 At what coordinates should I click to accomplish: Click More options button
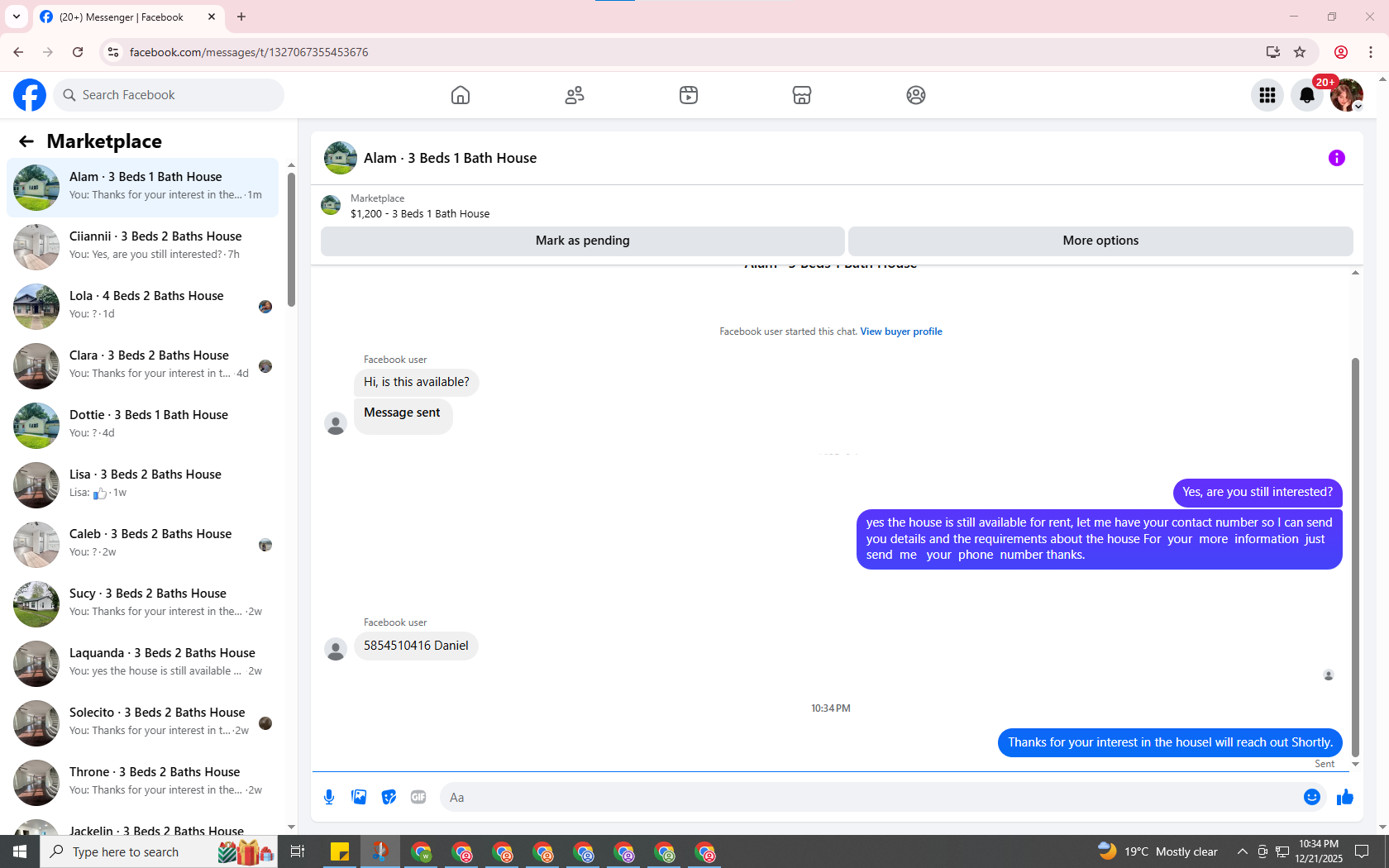pyautogui.click(x=1100, y=241)
